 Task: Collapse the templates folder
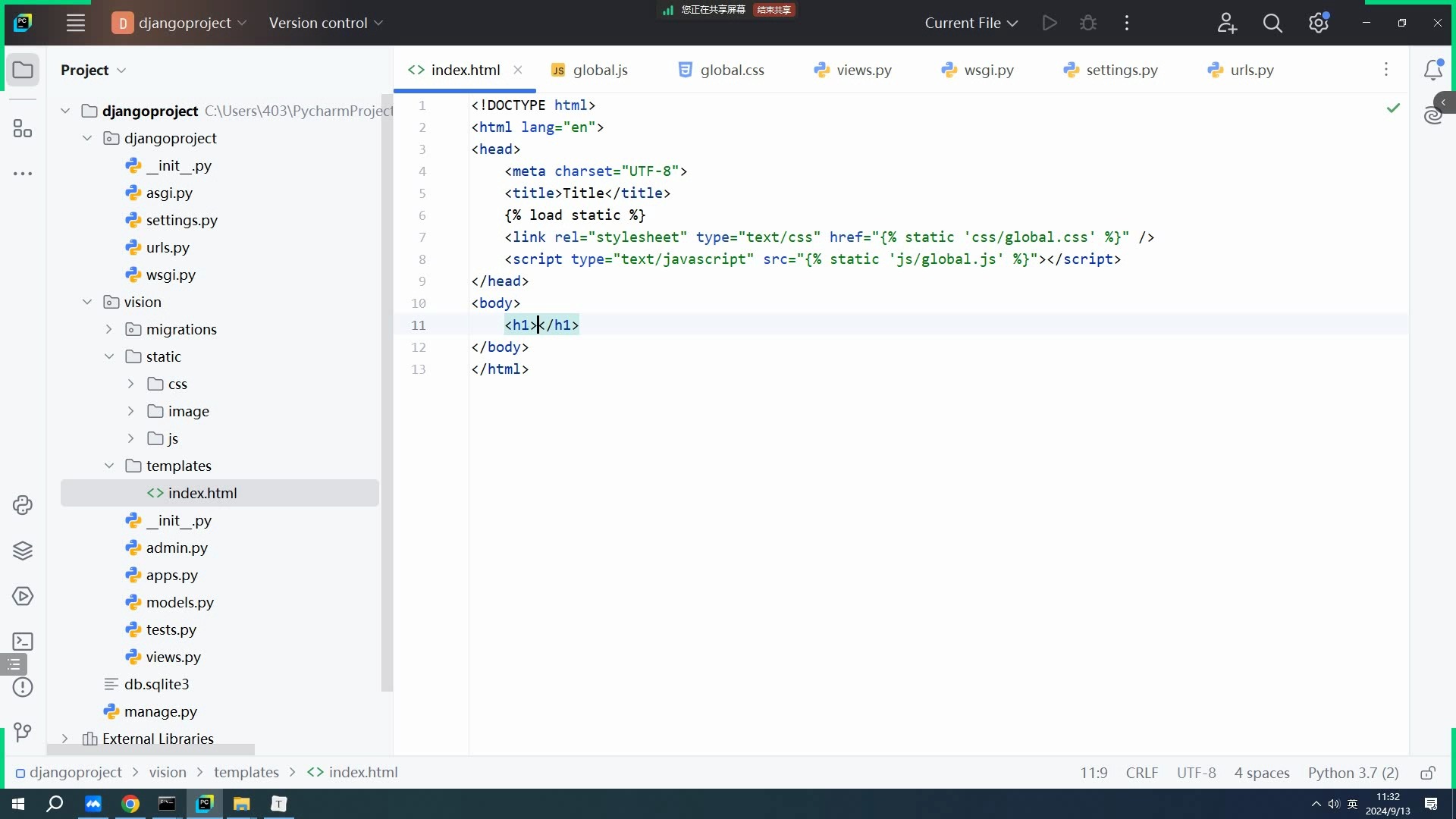pos(109,466)
